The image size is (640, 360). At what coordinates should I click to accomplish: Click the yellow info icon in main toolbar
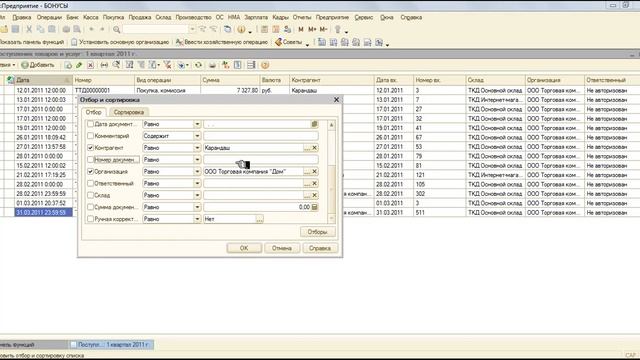(x=241, y=29)
